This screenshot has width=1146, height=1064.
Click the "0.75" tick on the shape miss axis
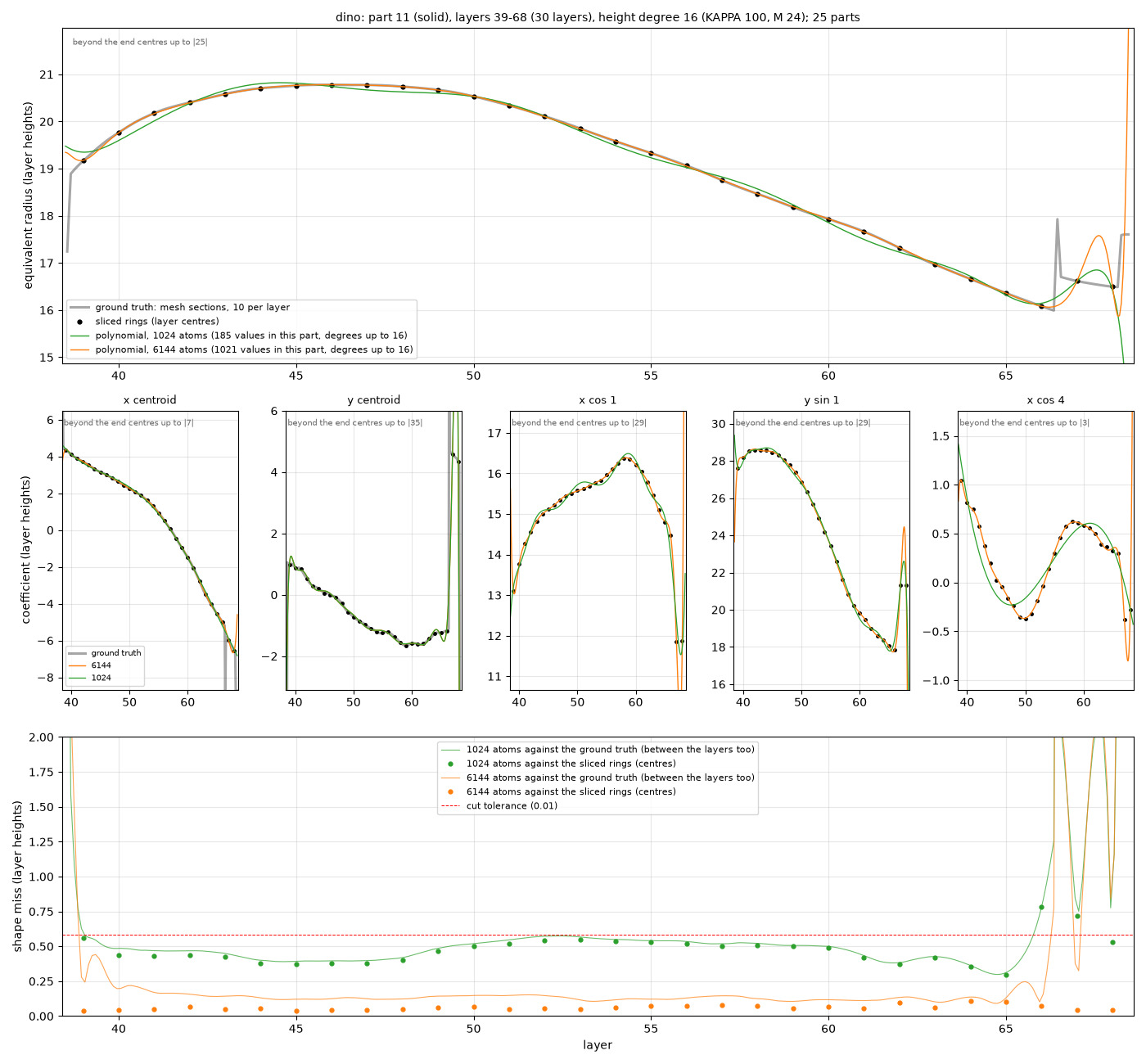click(41, 912)
